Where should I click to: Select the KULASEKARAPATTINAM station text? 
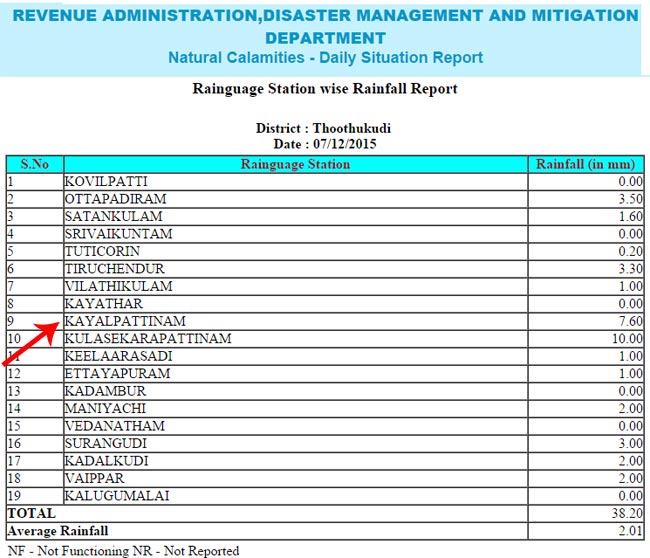(148, 339)
